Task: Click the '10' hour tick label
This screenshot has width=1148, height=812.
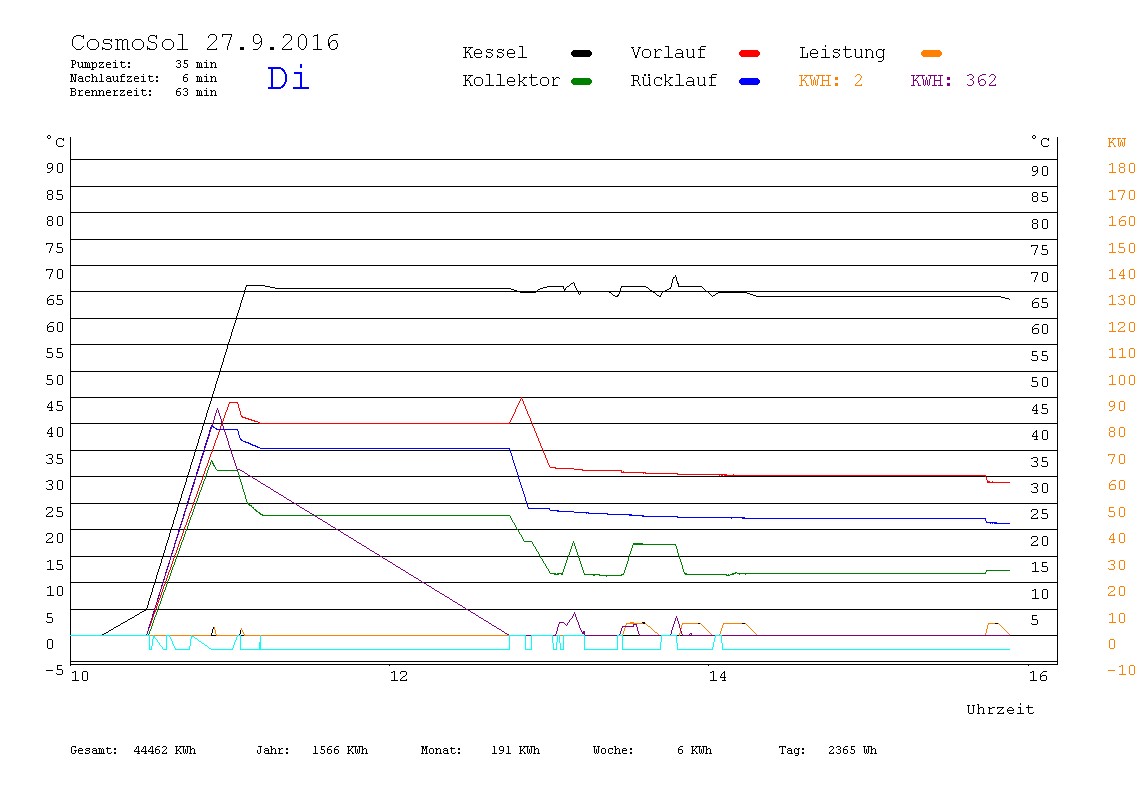Action: point(80,677)
